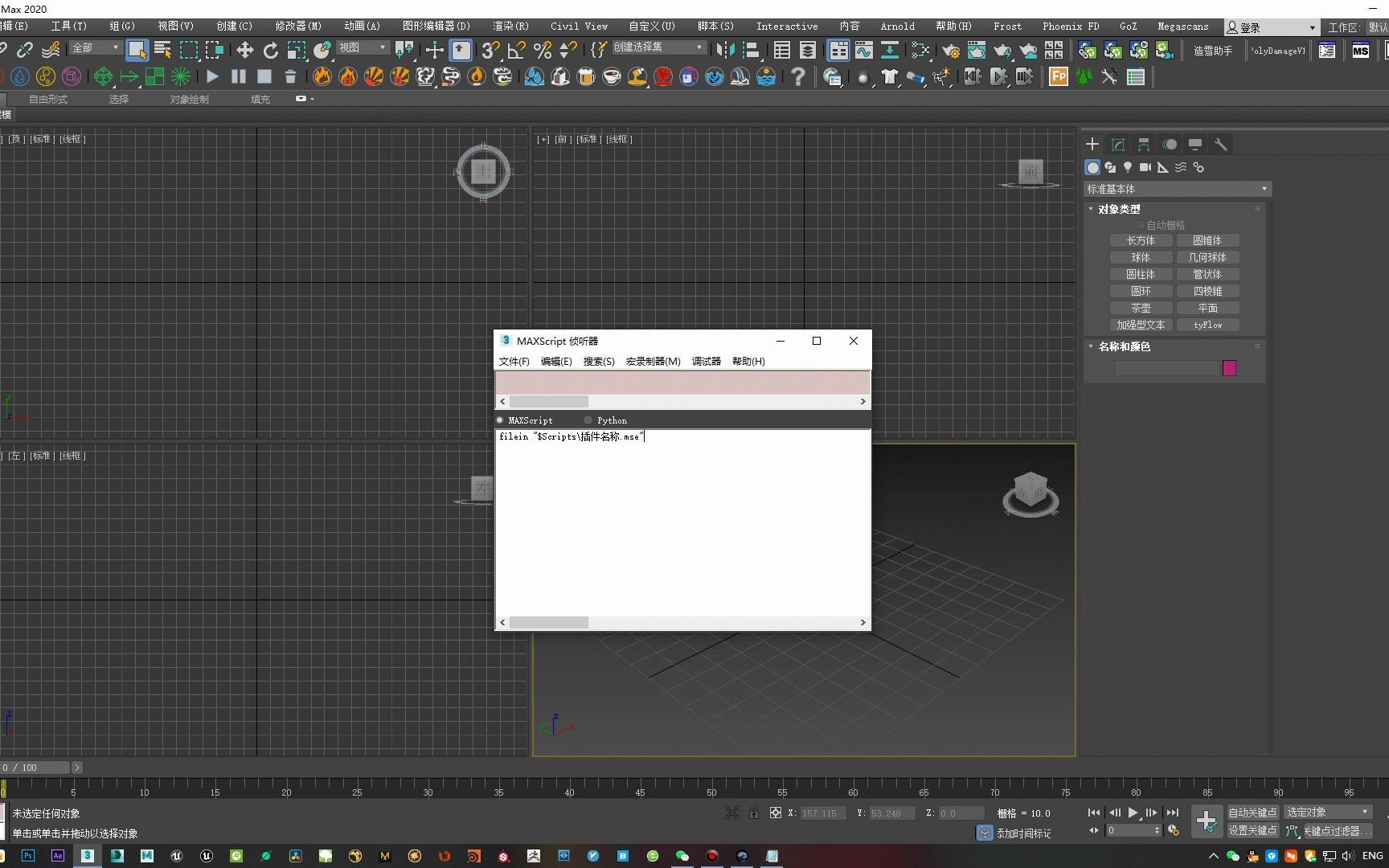Open the Align tool
The width and height of the screenshot is (1389, 868).
[x=751, y=51]
